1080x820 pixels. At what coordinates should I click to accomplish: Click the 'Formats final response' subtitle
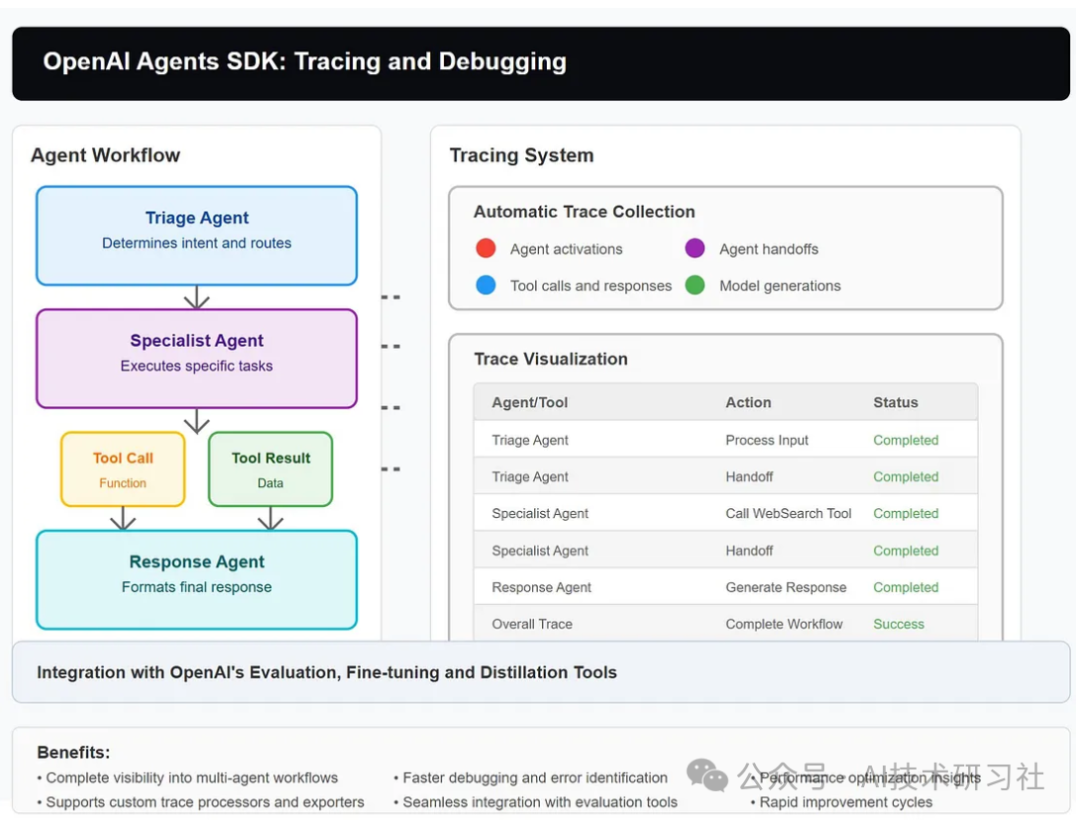197,587
